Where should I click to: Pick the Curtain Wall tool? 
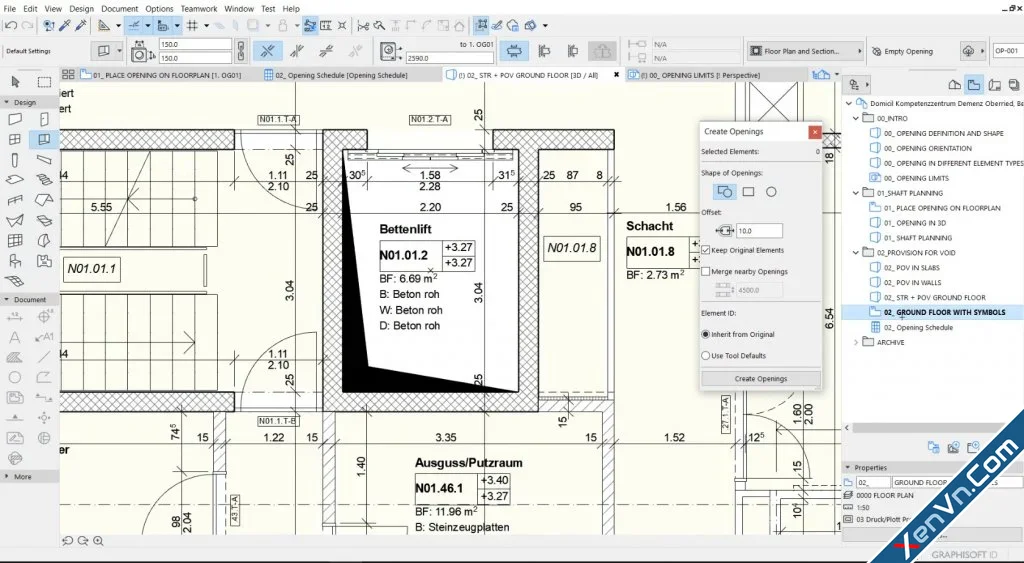tap(15, 240)
